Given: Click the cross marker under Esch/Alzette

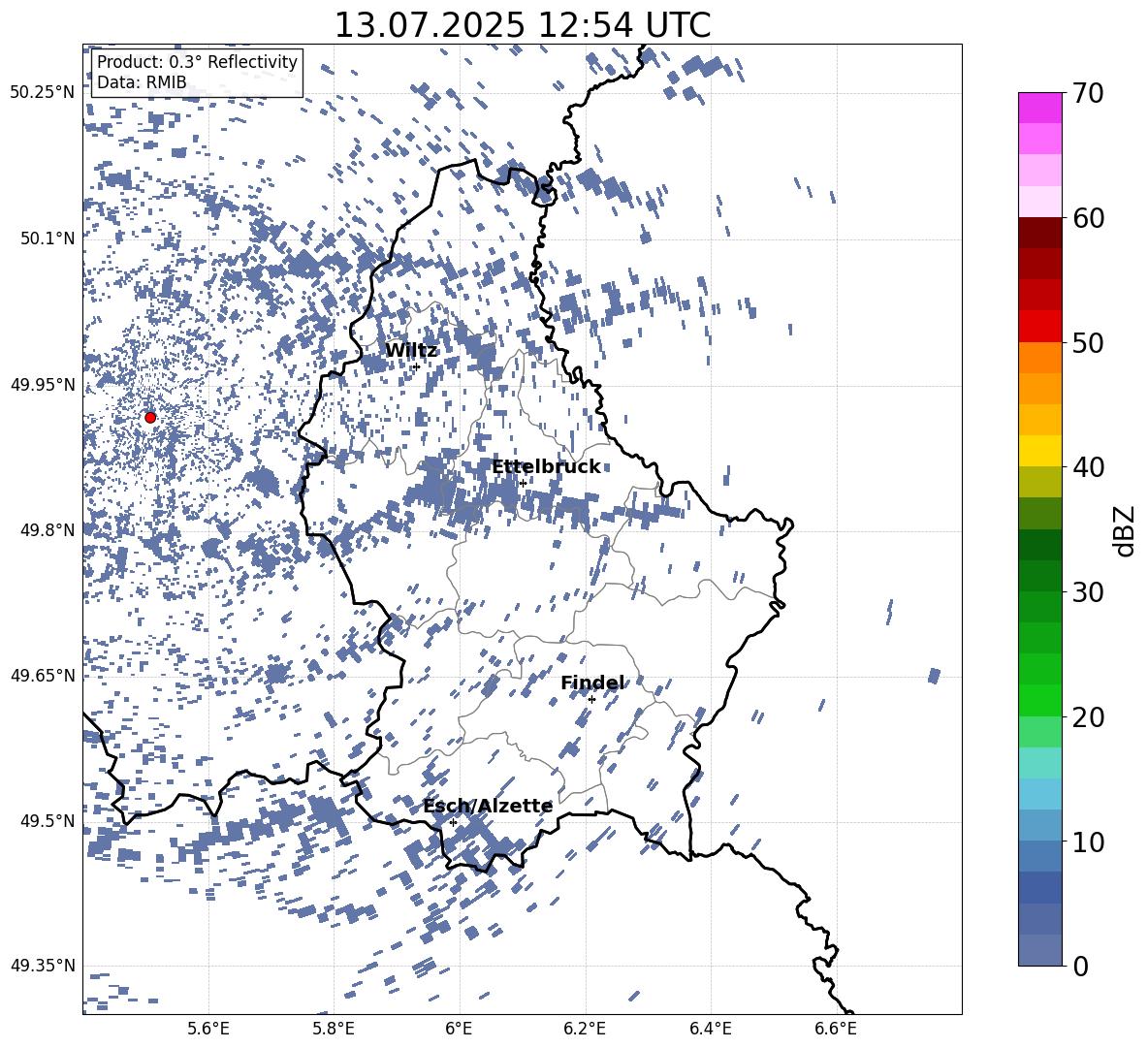Looking at the screenshot, I should (453, 822).
